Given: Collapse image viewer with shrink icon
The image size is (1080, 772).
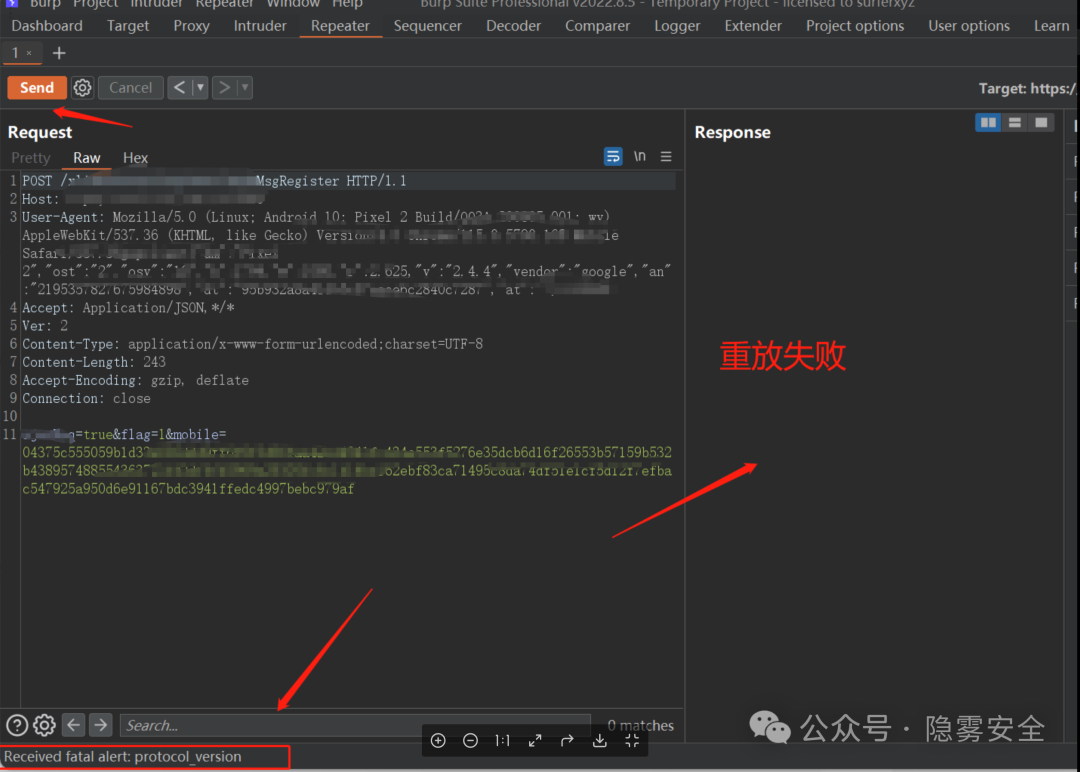Looking at the screenshot, I should (x=632, y=740).
